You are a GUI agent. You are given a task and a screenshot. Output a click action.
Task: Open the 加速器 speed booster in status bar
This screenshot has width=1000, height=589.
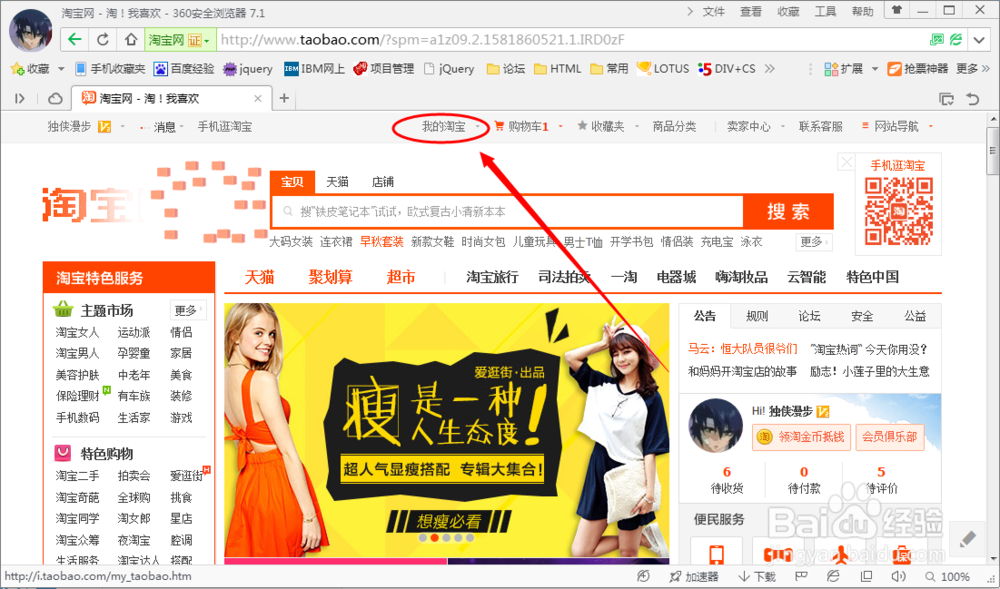pyautogui.click(x=694, y=576)
